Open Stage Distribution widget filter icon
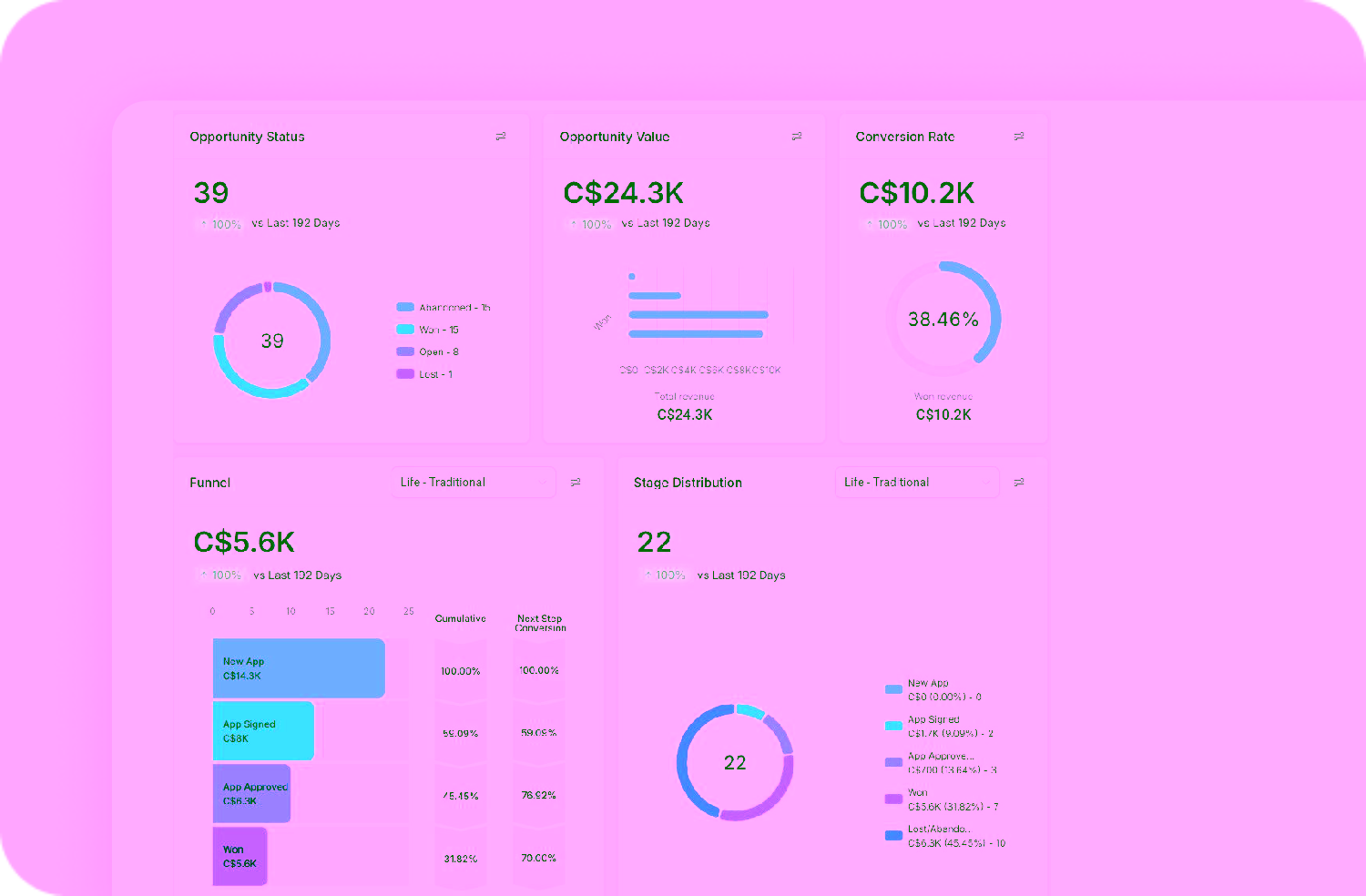Screen dimensions: 1366x896 pyautogui.click(x=1019, y=483)
